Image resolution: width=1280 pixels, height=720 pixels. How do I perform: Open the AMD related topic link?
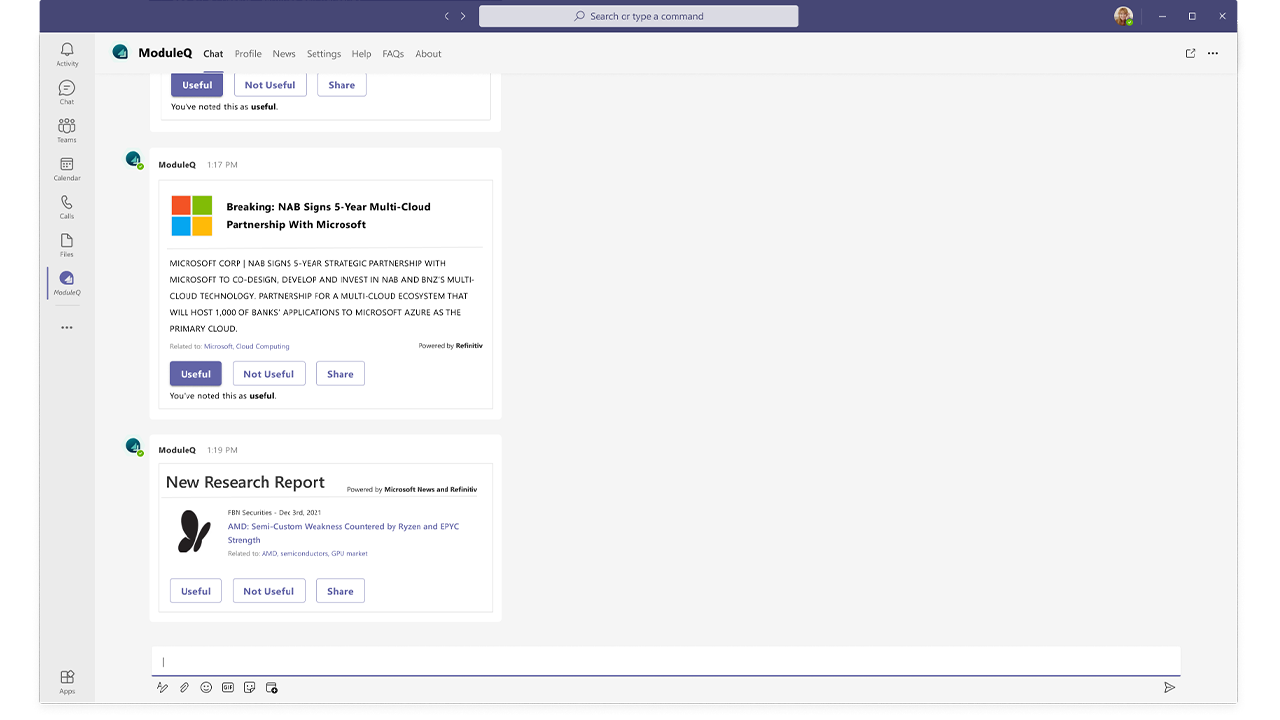click(270, 554)
